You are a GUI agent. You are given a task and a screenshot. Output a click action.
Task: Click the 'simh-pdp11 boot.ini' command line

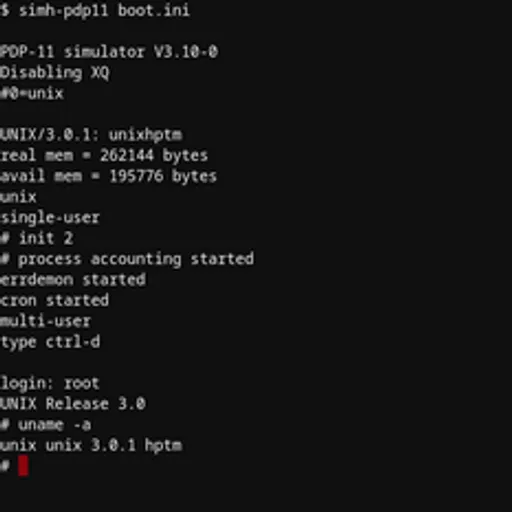[x=95, y=11]
